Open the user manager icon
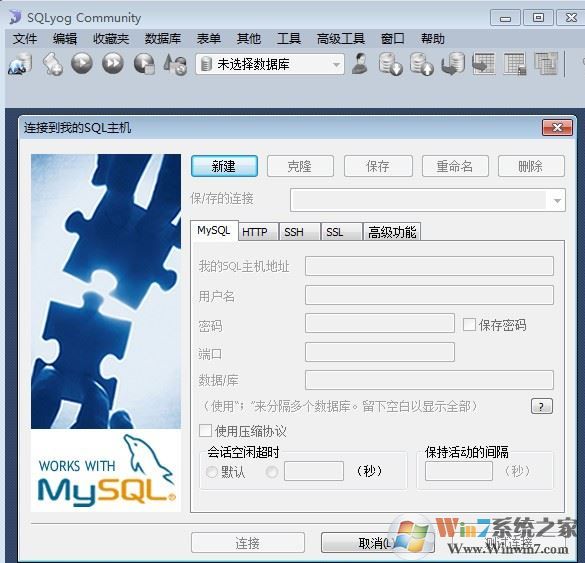The width and height of the screenshot is (585, 563). [360, 63]
